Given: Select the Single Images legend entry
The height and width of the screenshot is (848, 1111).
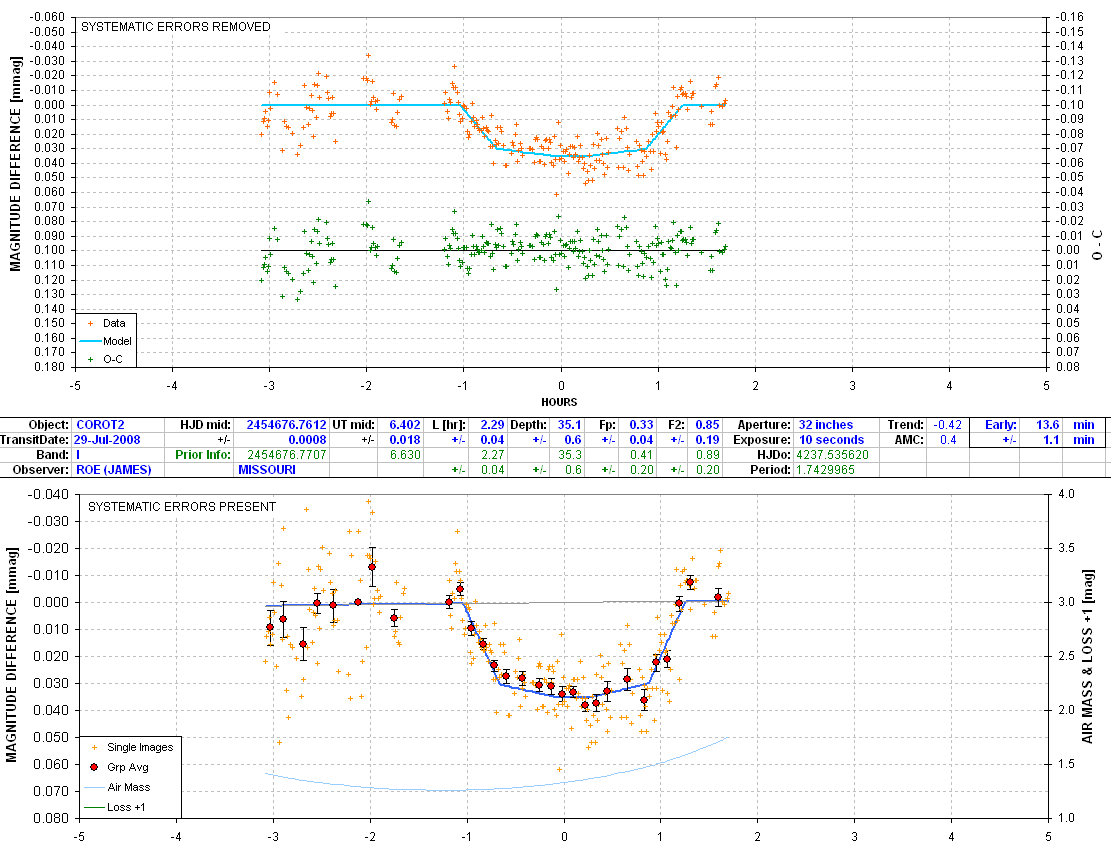Looking at the screenshot, I should pos(132,747).
